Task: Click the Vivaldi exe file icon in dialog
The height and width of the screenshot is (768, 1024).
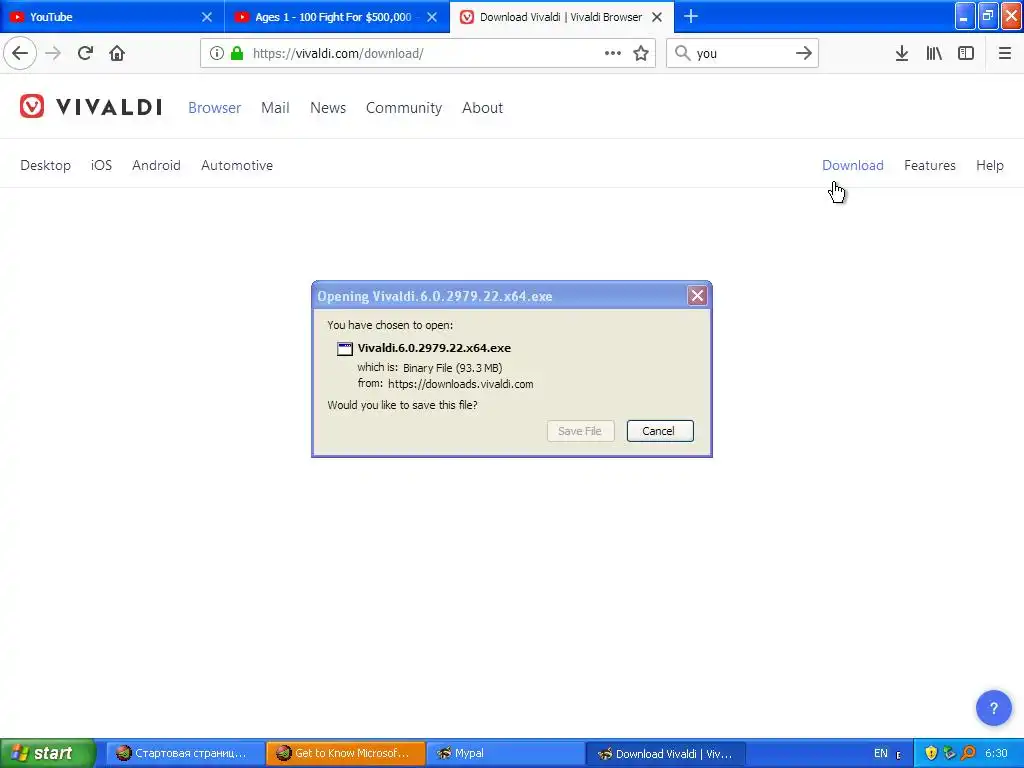Action: [x=345, y=349]
